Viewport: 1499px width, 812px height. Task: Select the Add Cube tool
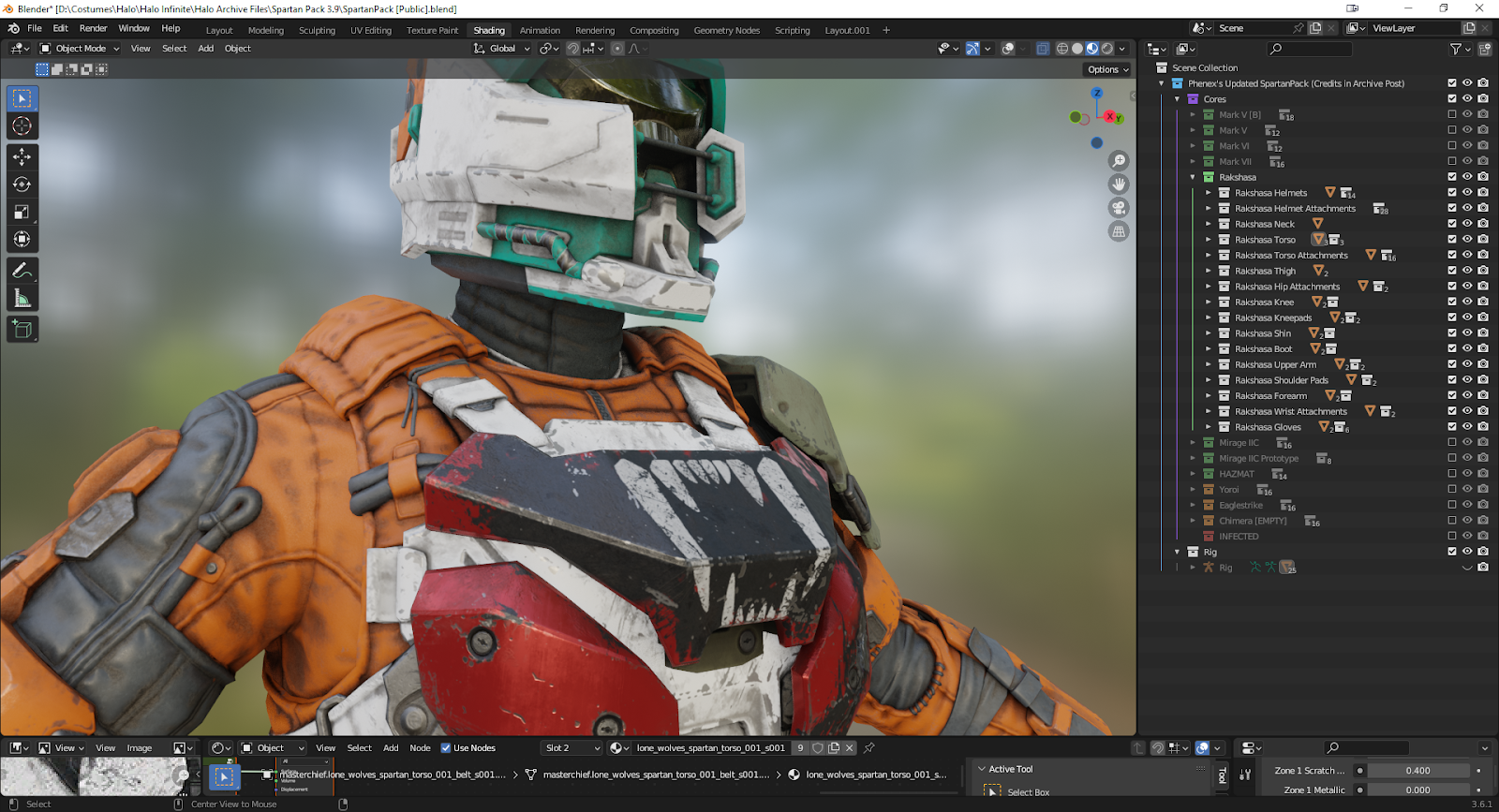[22, 329]
